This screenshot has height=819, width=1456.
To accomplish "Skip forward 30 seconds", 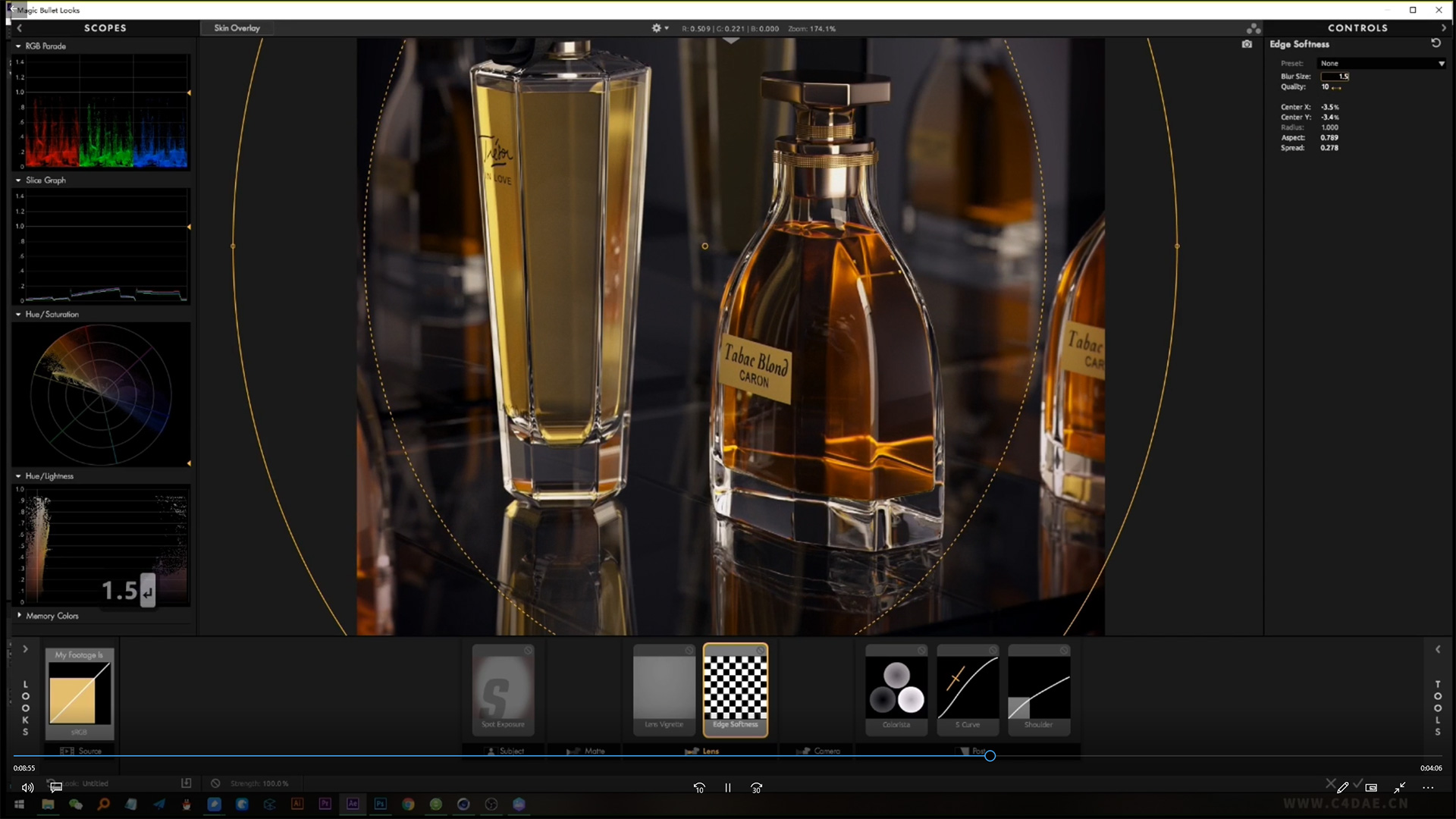I will [x=756, y=788].
